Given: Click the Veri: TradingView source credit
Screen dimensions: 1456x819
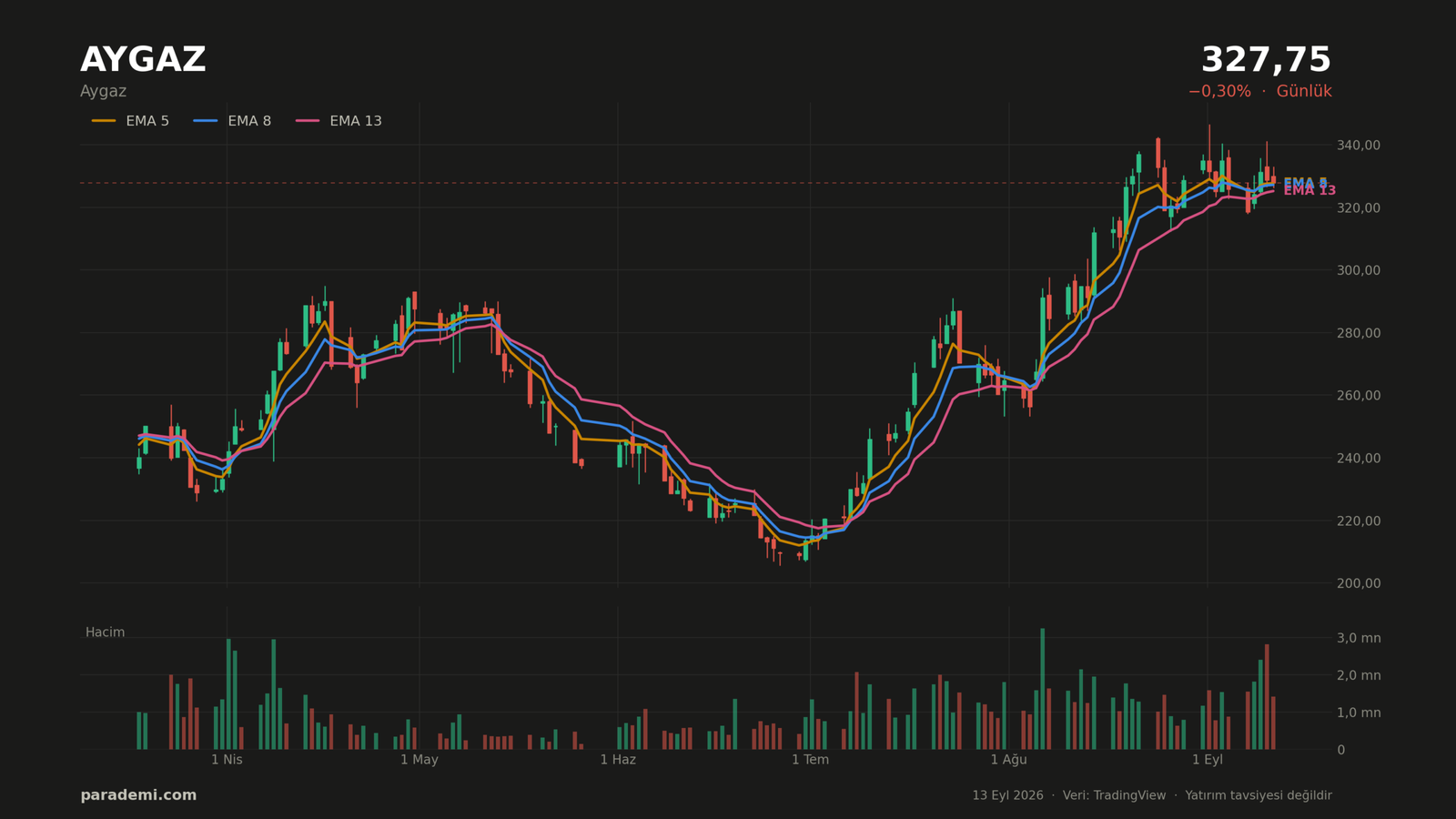Looking at the screenshot, I should [x=1114, y=795].
